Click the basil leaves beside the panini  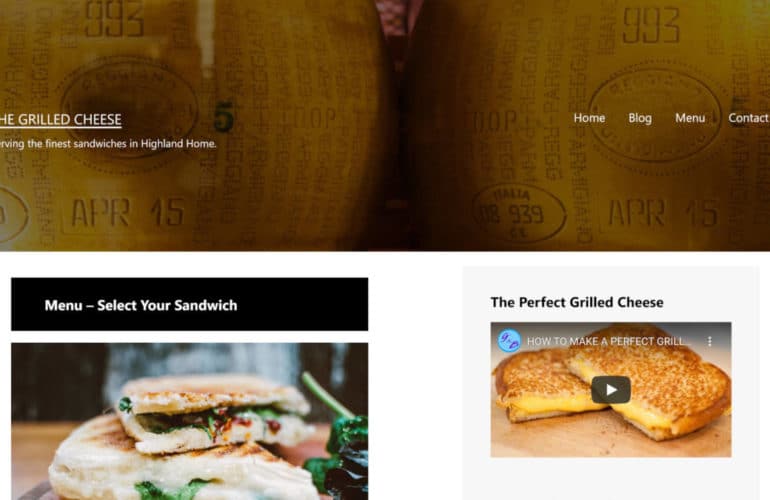pyautogui.click(x=344, y=442)
